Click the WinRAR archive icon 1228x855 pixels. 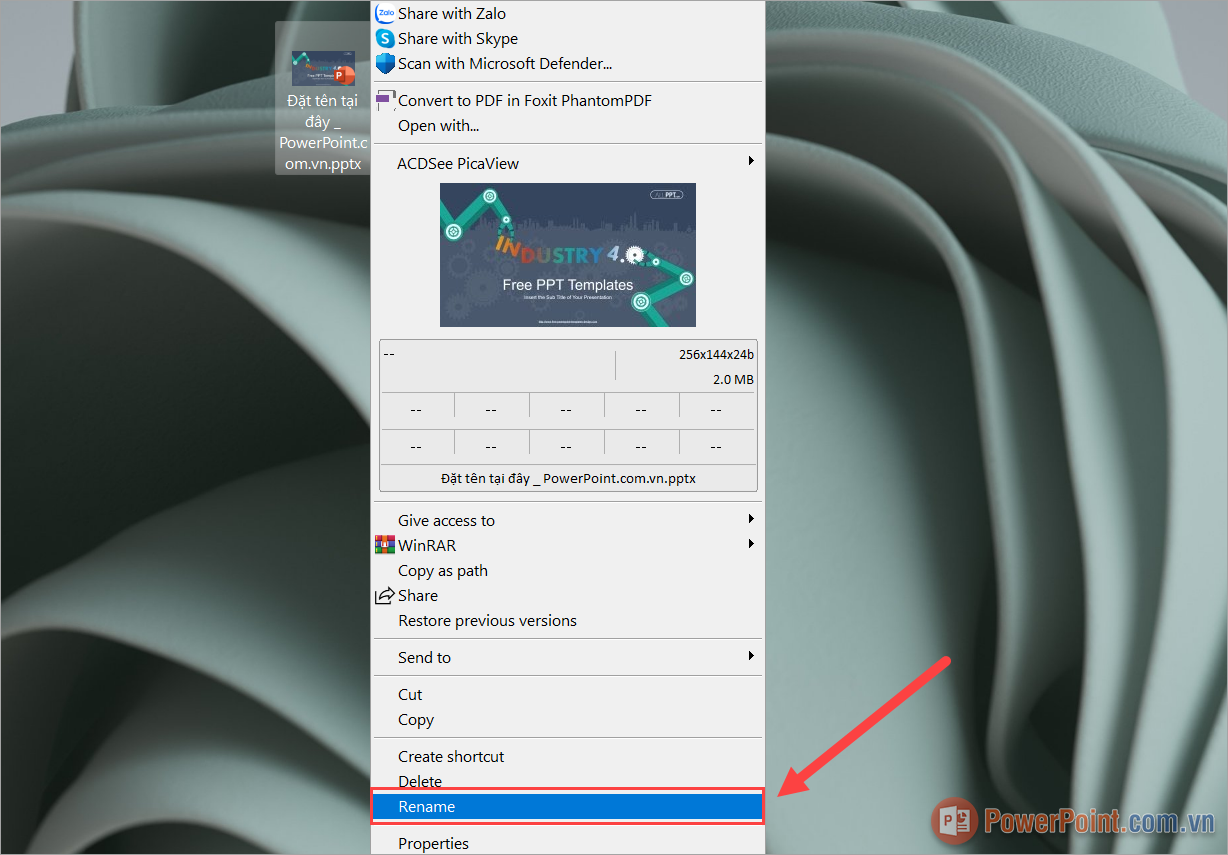[384, 544]
